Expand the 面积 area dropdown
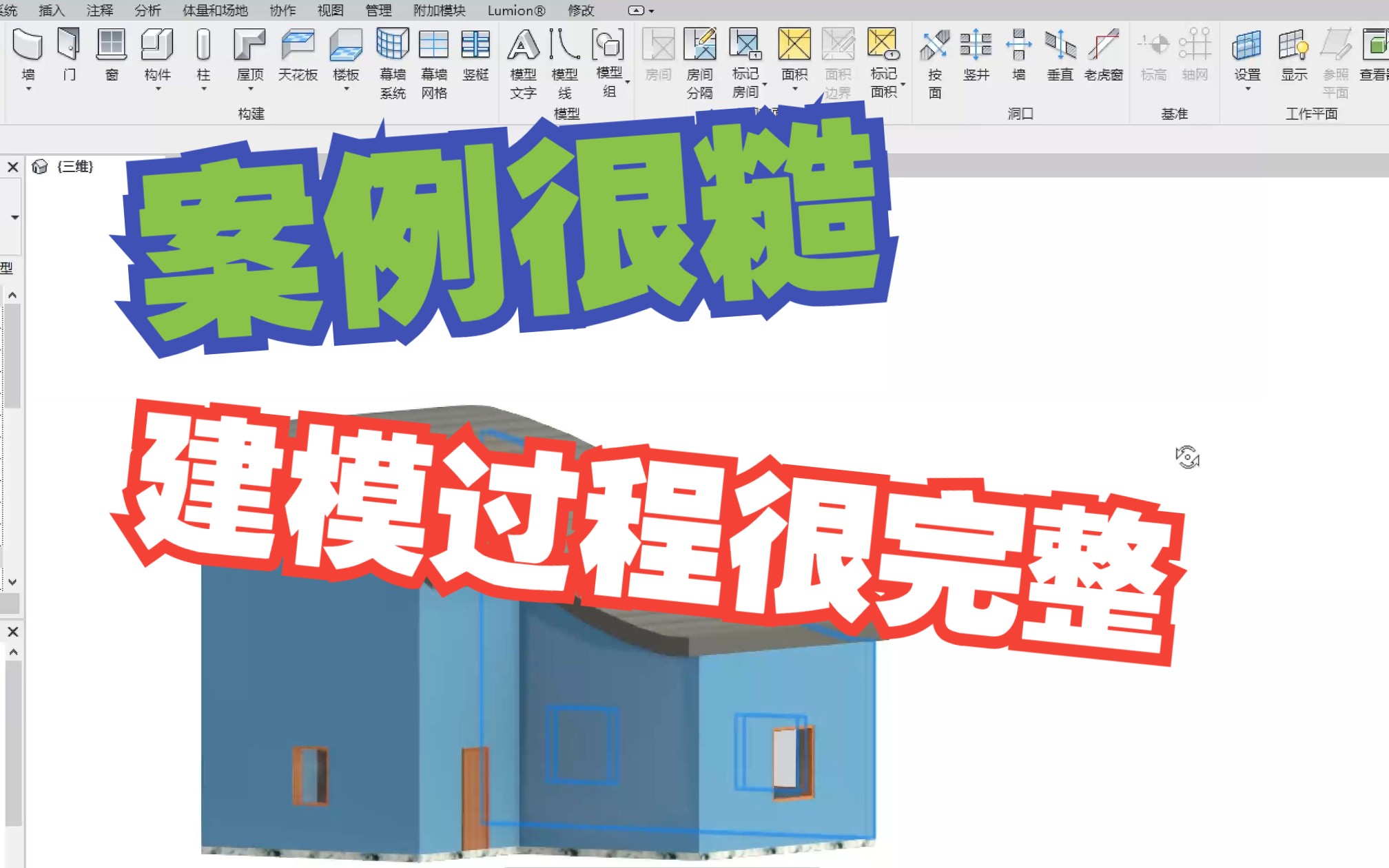 click(x=794, y=89)
